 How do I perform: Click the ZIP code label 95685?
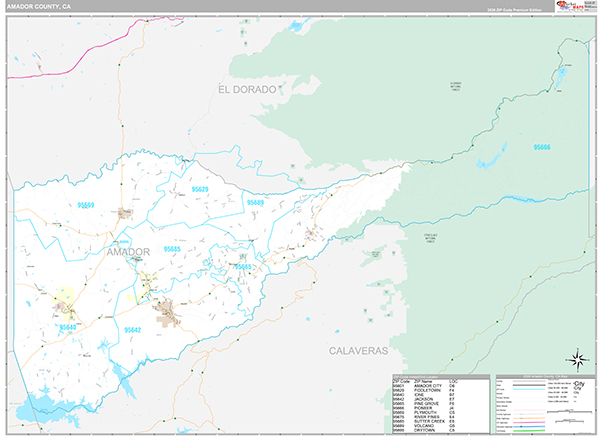(172, 249)
